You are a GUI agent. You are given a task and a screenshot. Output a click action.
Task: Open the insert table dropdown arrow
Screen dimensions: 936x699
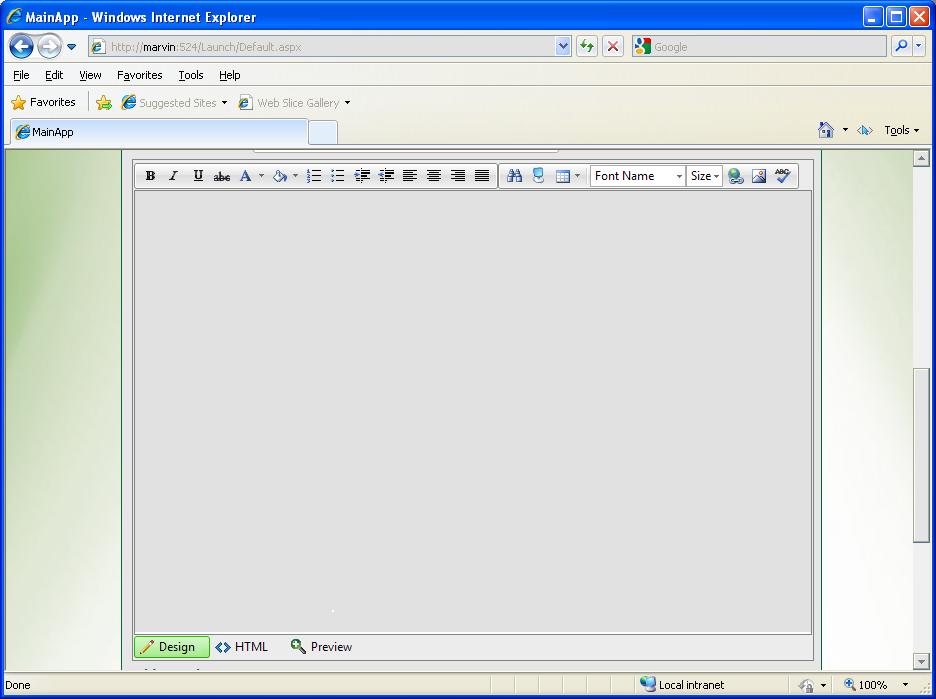[577, 175]
